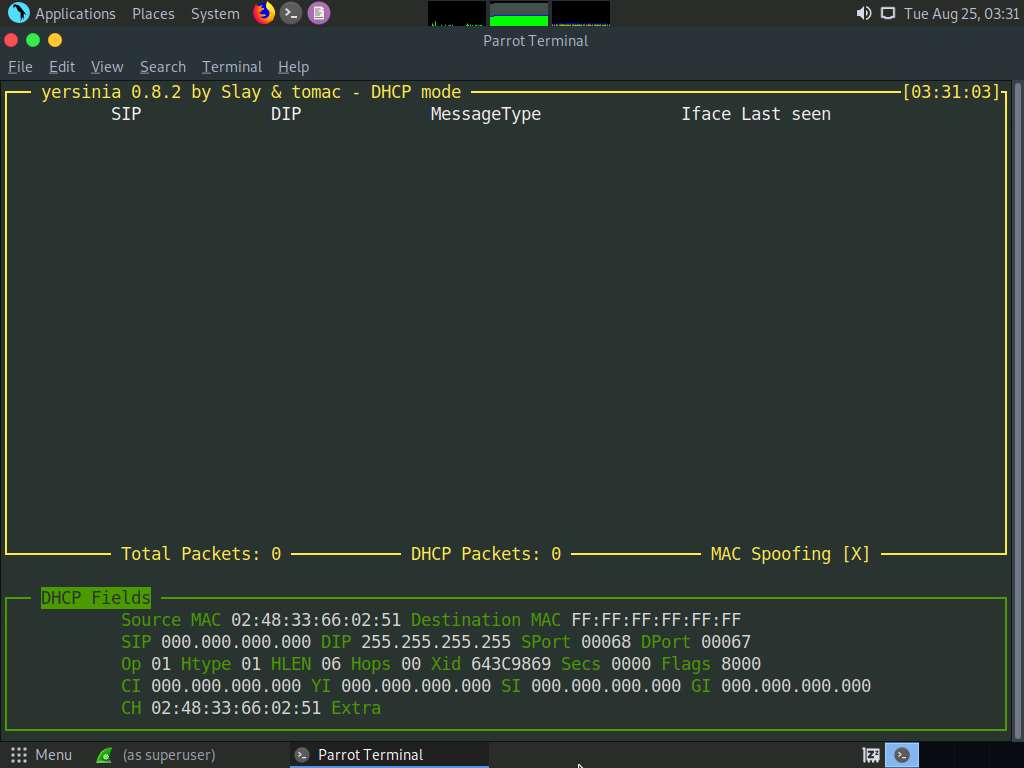Viewport: 1024px width, 768px height.
Task: Click the highlighted terminal icon at bottom right
Action: (x=902, y=755)
